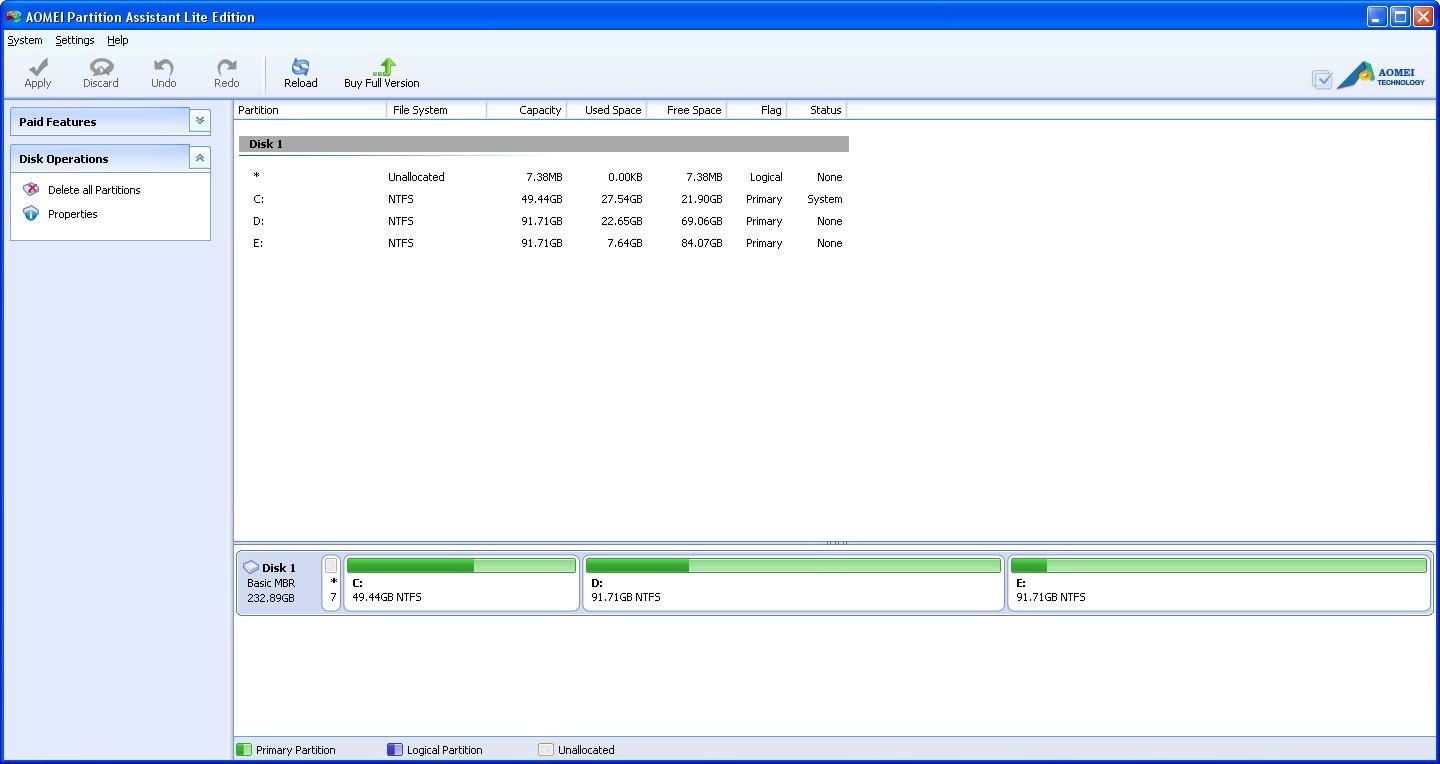Click the 69.06GB free space cell
This screenshot has height=764, width=1440.
coord(701,221)
